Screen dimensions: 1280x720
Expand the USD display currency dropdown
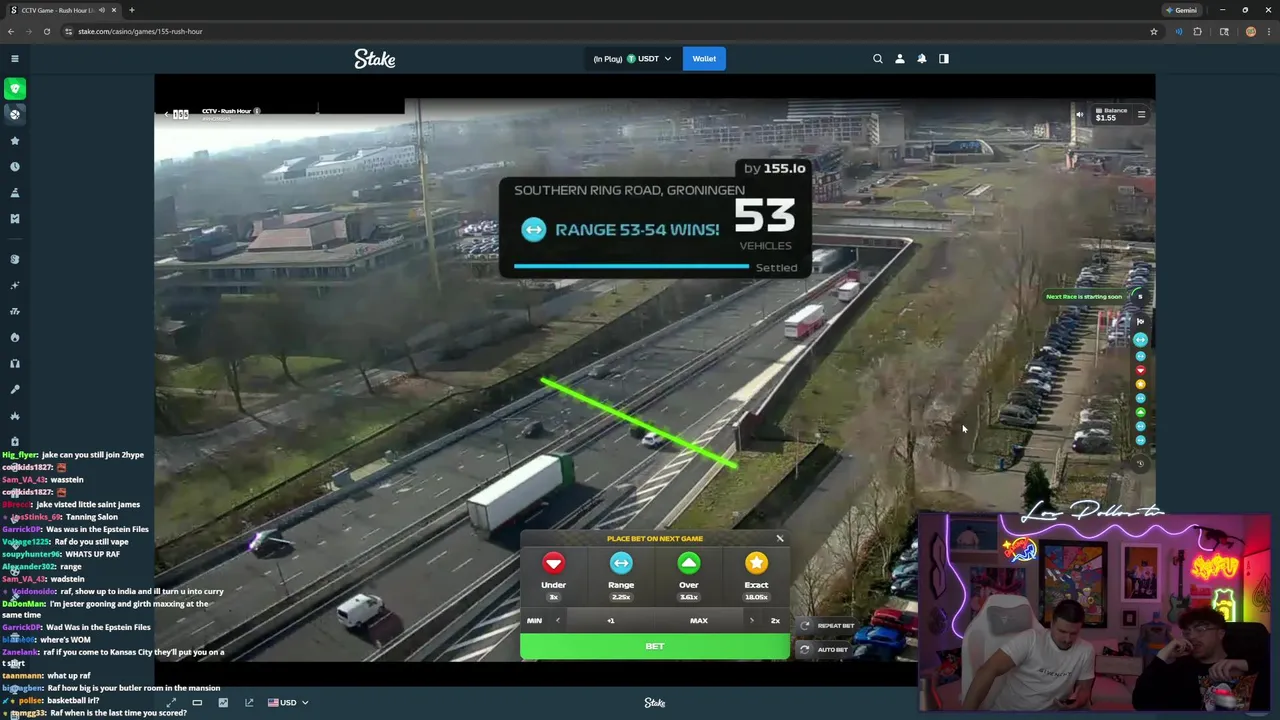pyautogui.click(x=288, y=703)
